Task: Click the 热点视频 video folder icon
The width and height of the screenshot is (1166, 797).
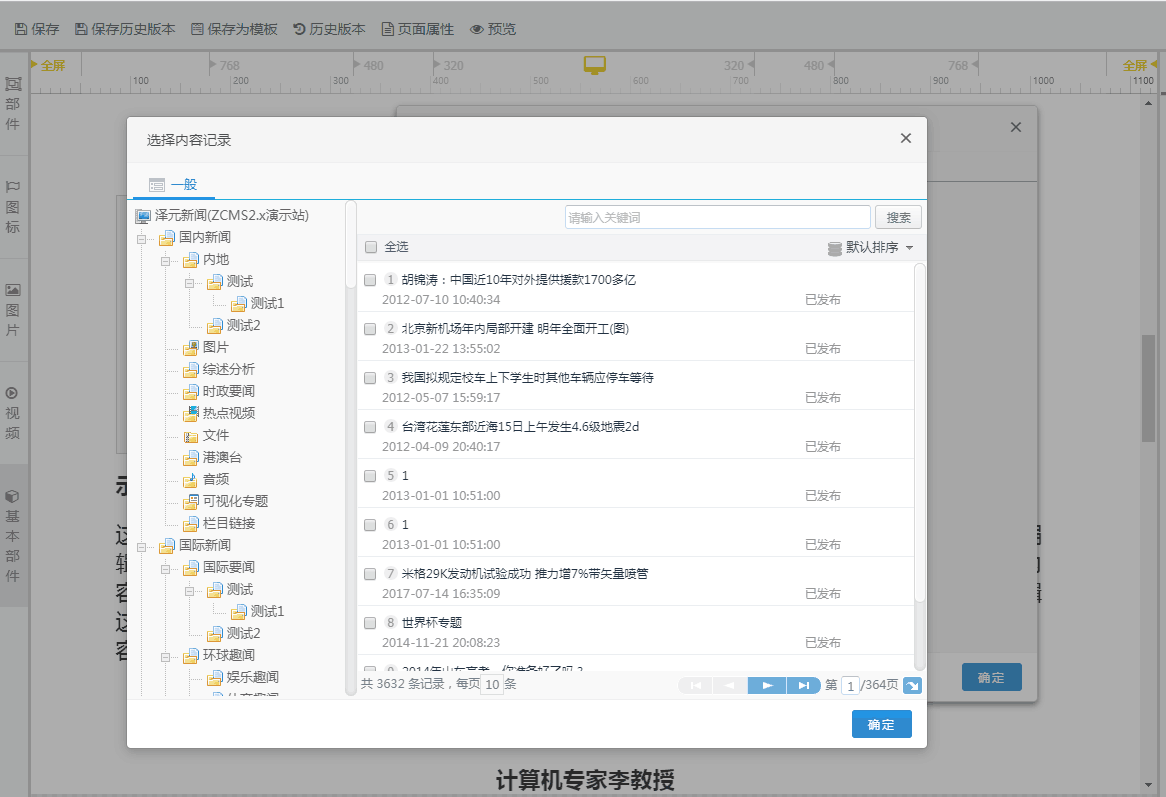Action: click(191, 413)
